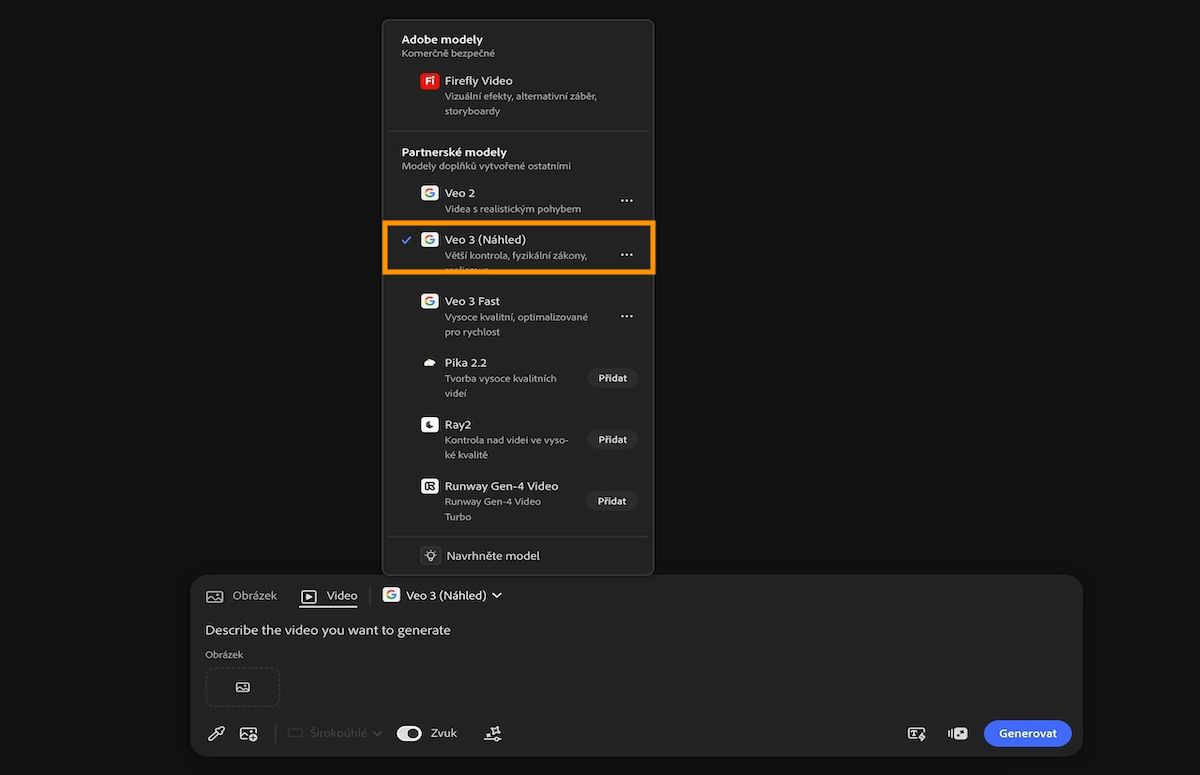Switch to the Obrázek tab

(242, 596)
